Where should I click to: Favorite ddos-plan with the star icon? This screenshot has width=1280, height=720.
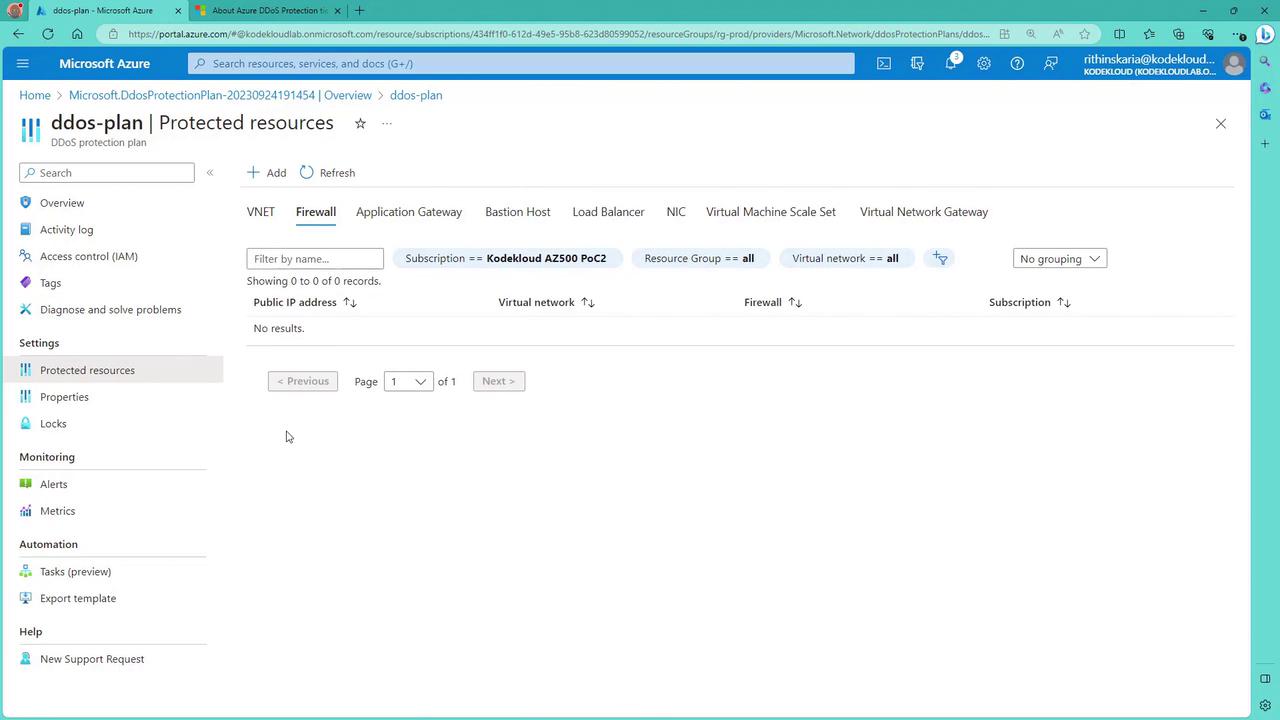[x=360, y=123]
